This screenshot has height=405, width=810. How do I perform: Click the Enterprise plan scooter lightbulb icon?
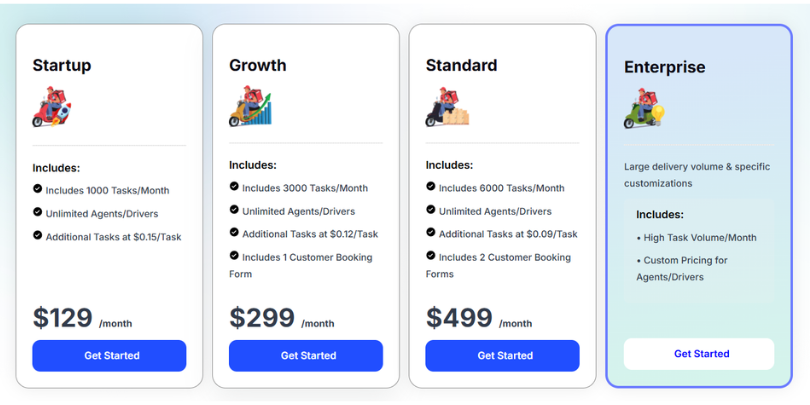pyautogui.click(x=644, y=110)
